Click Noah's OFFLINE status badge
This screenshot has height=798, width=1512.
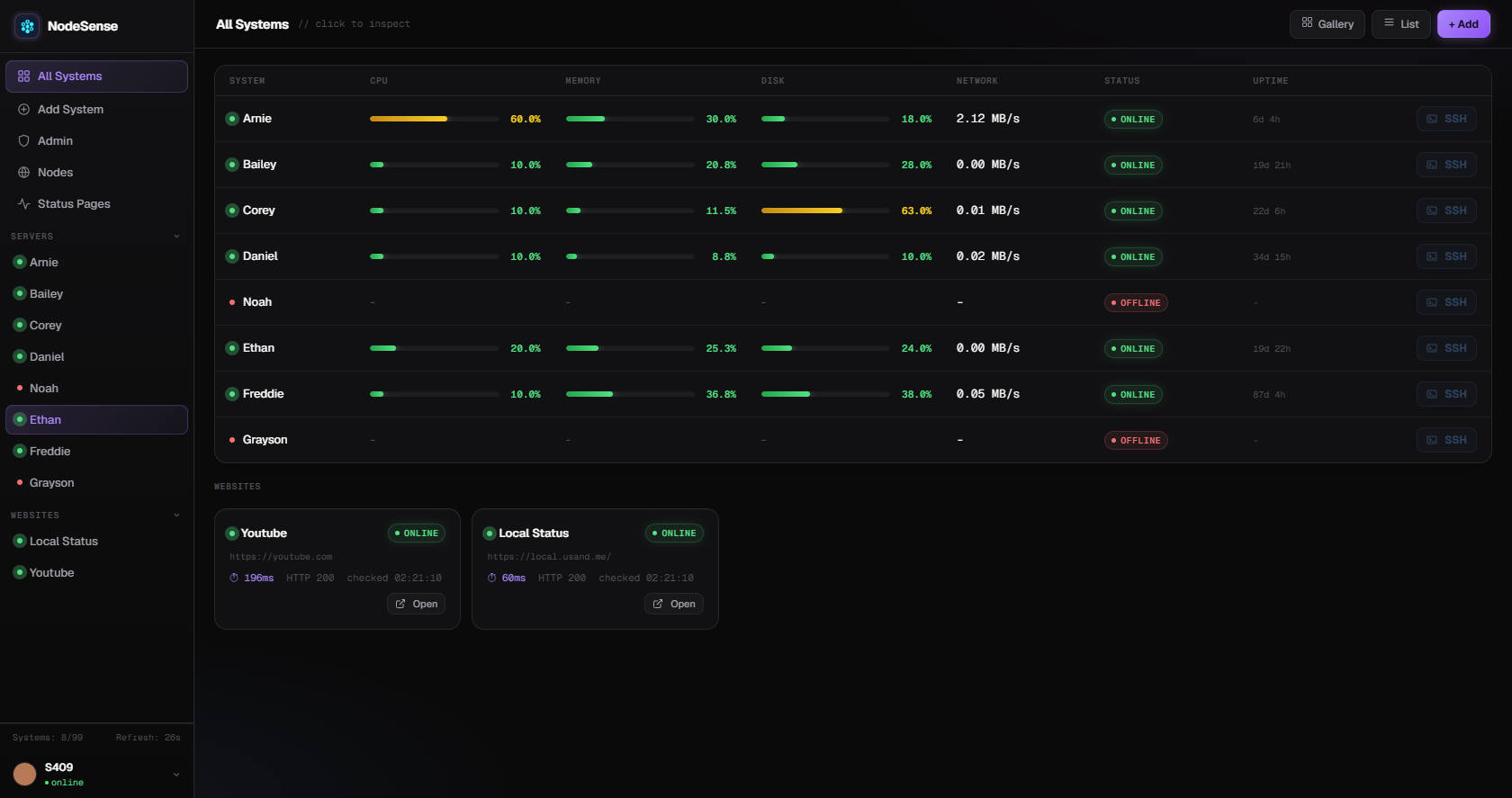1136,303
